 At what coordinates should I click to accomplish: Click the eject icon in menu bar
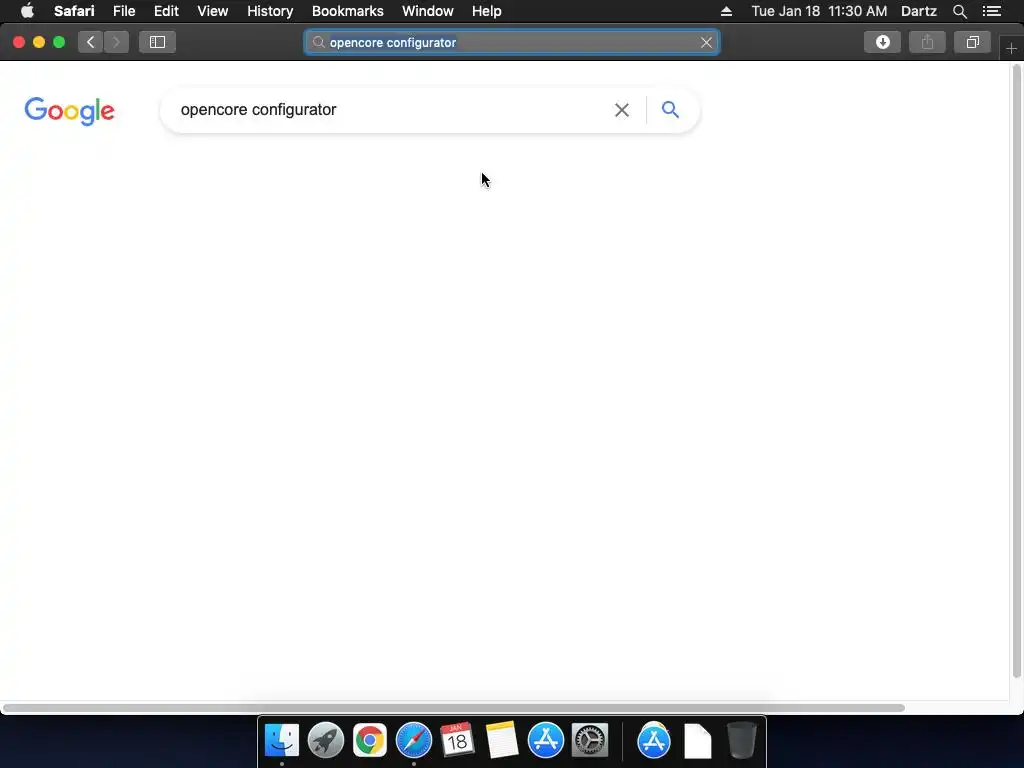(x=726, y=11)
